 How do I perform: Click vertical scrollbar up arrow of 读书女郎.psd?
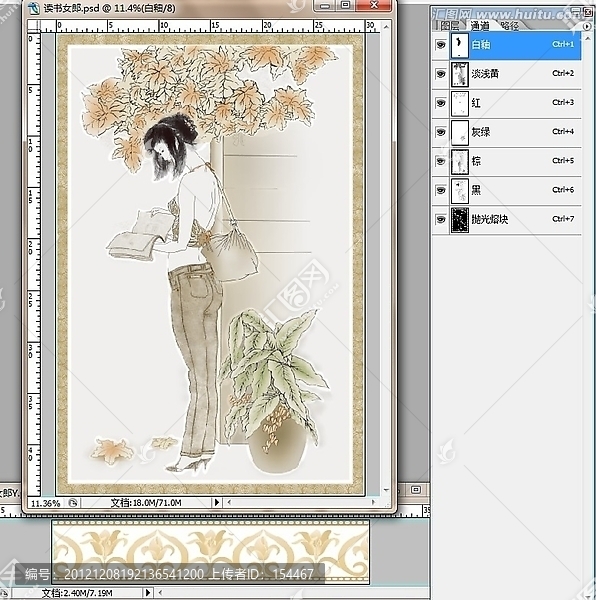pos(386,26)
